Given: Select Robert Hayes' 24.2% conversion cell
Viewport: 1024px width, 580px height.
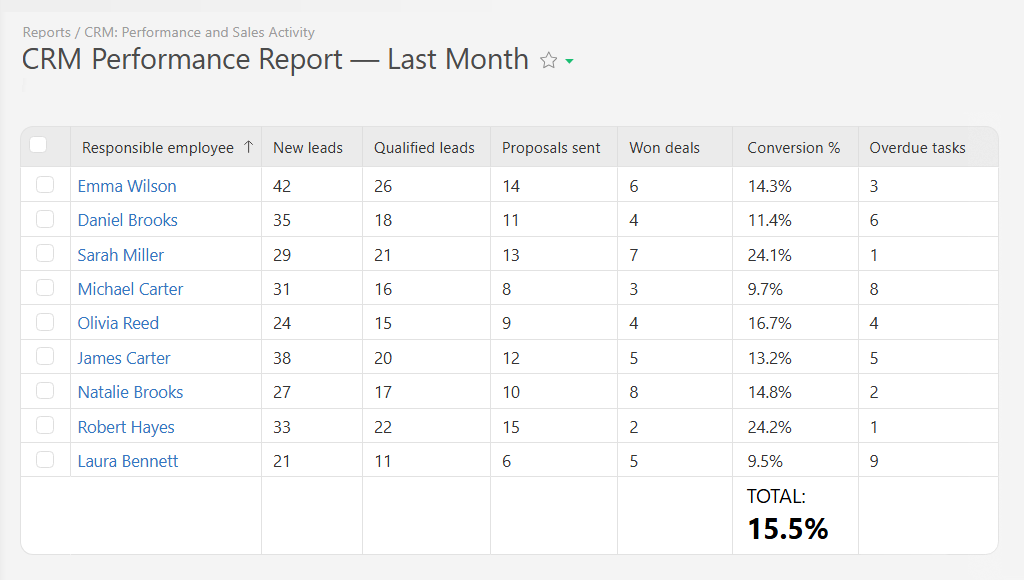Looking at the screenshot, I should pyautogui.click(x=795, y=426).
